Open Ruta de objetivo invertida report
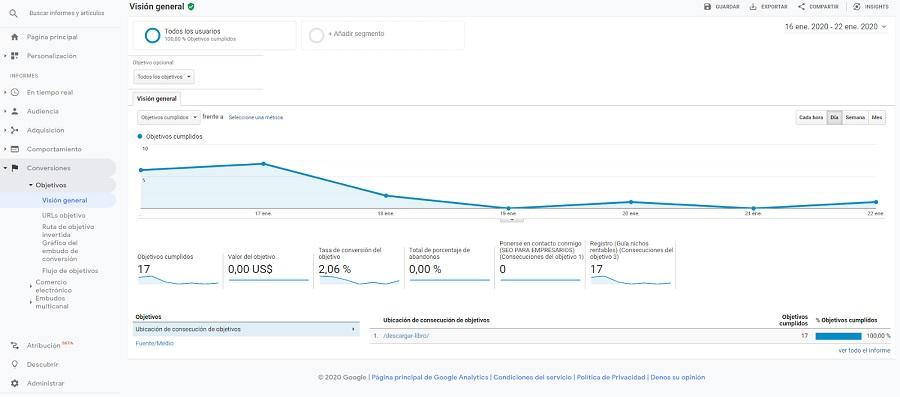This screenshot has height=397, width=900. [68, 231]
